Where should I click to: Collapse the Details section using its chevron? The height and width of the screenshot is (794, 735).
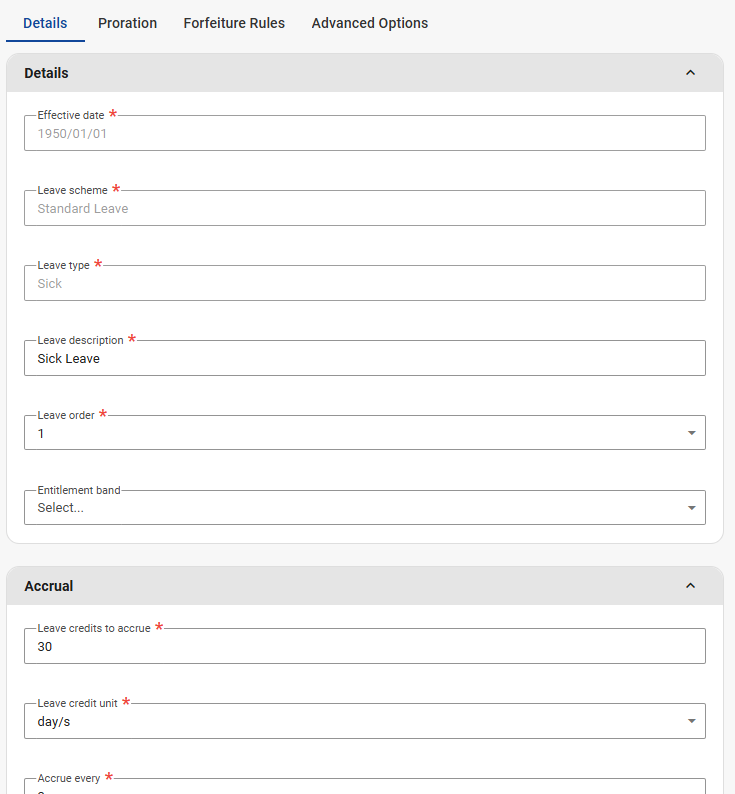pyautogui.click(x=690, y=73)
